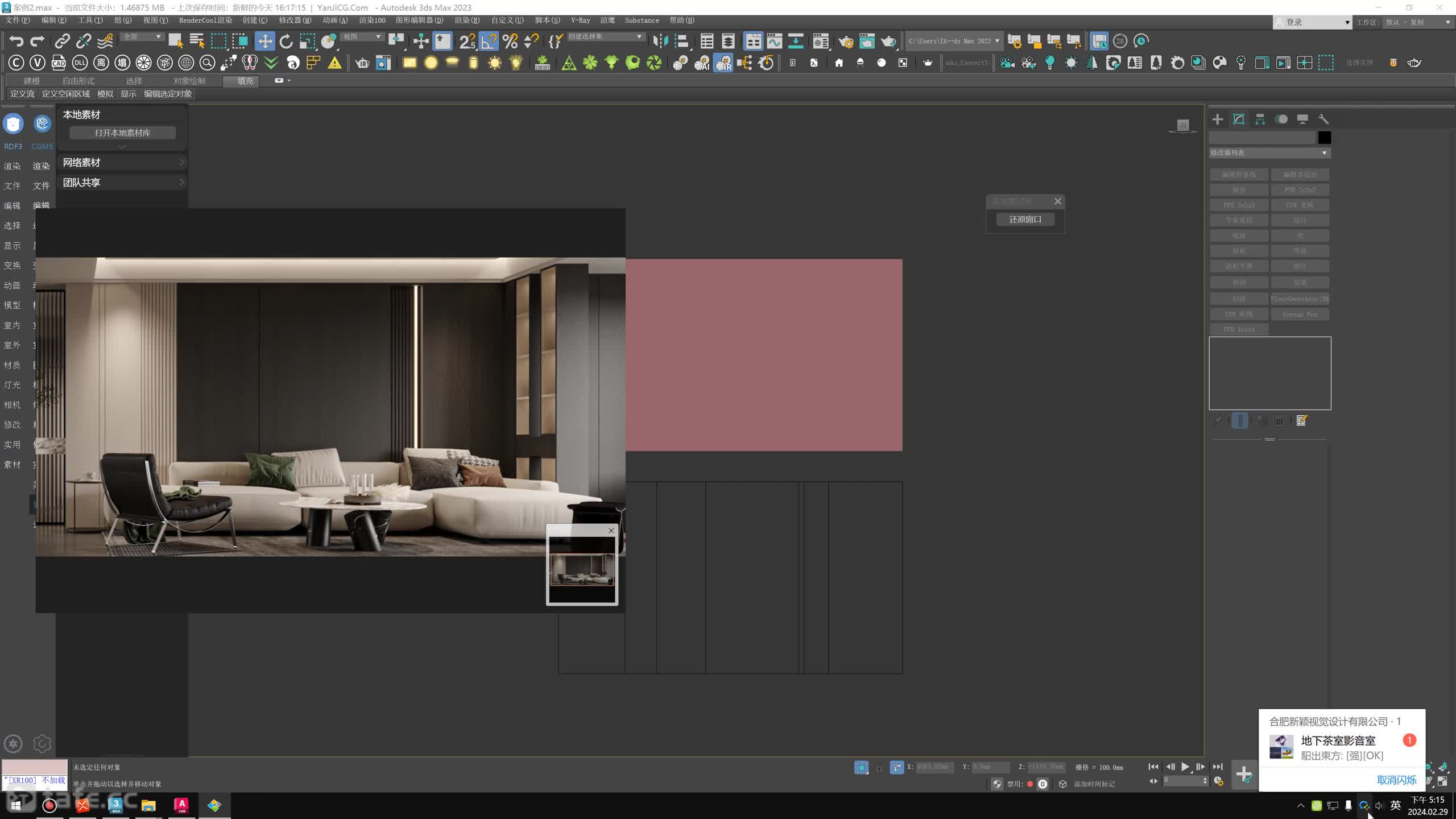Image resolution: width=1456 pixels, height=819 pixels.
Task: Click the Align tool icon
Action: pos(681,41)
